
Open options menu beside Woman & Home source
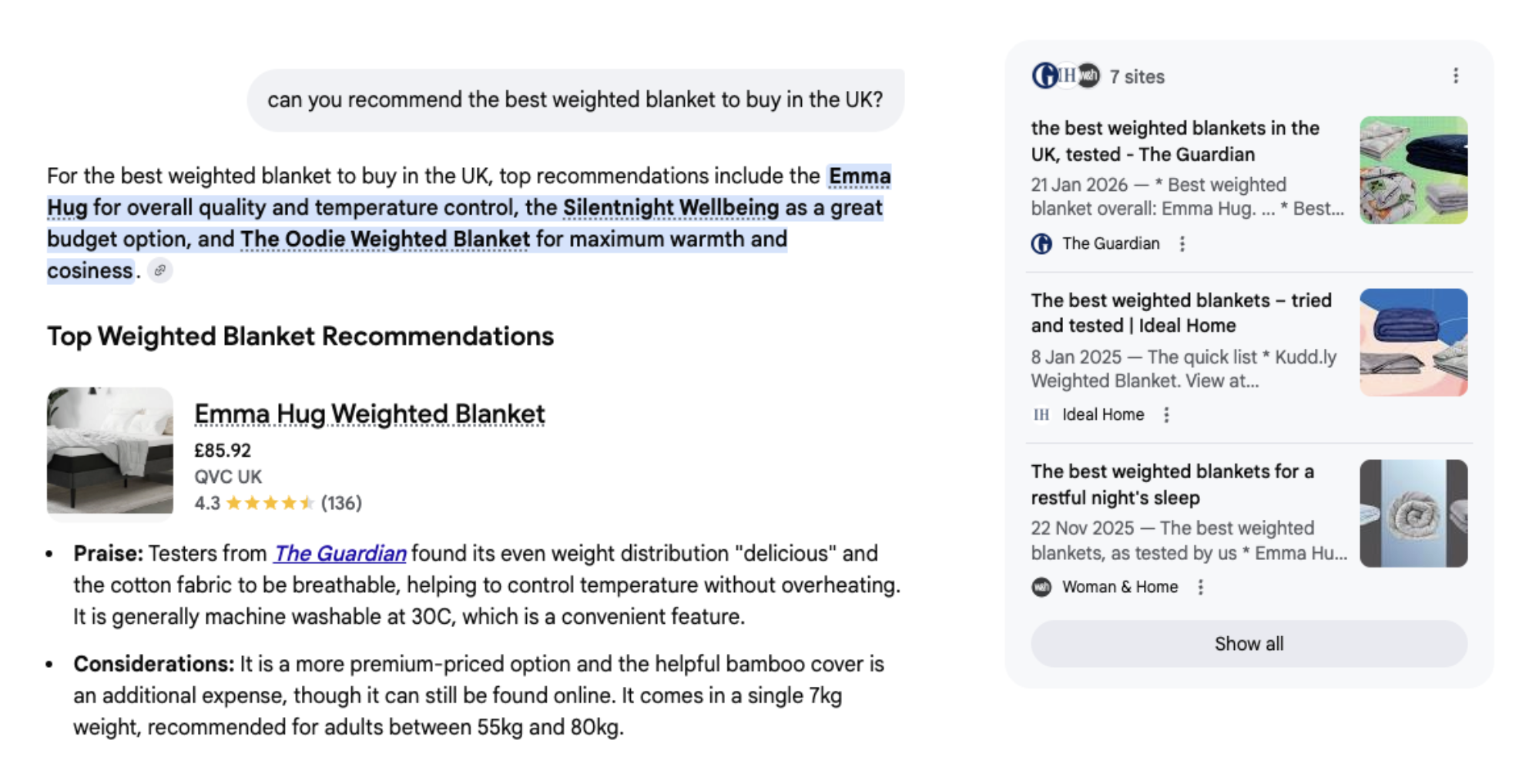coord(1200,588)
